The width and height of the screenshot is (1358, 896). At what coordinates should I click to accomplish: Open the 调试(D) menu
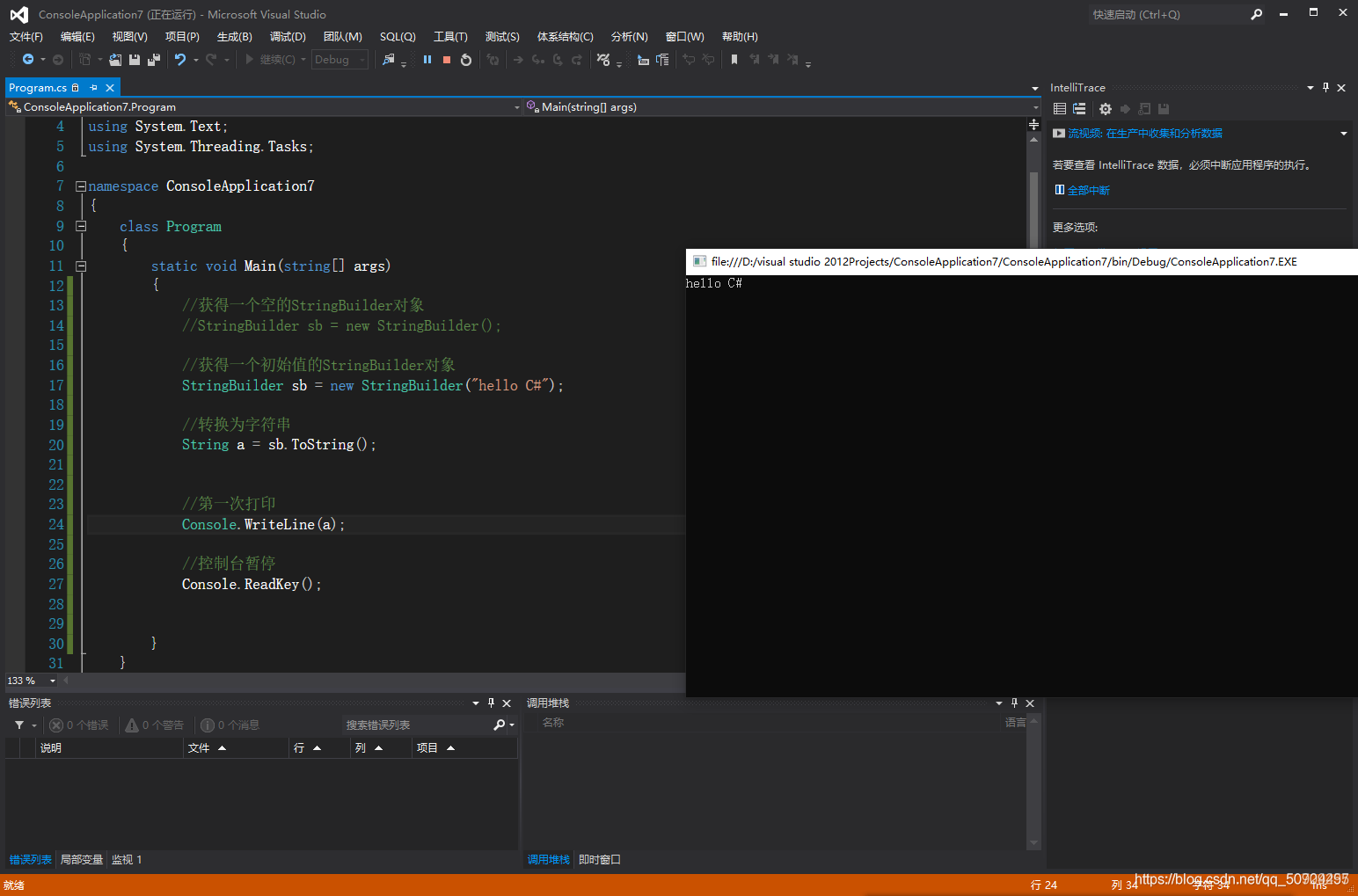[288, 36]
